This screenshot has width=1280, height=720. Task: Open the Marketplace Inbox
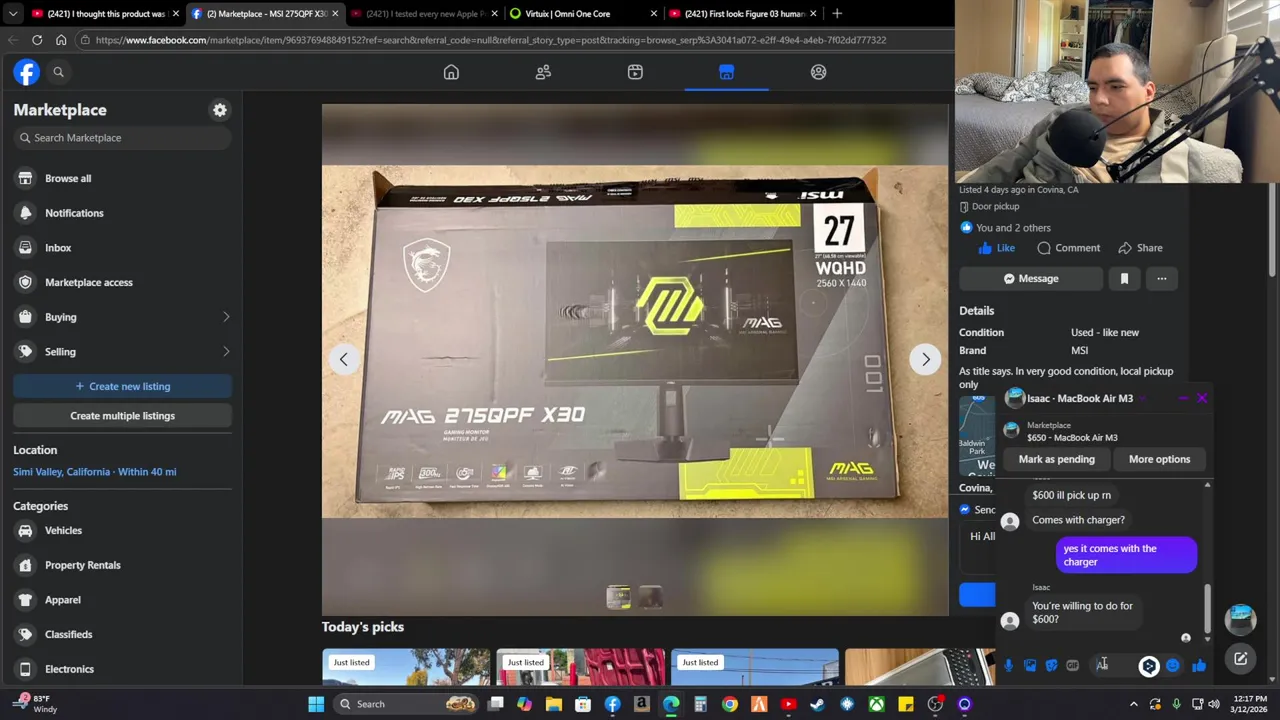[x=122, y=248]
